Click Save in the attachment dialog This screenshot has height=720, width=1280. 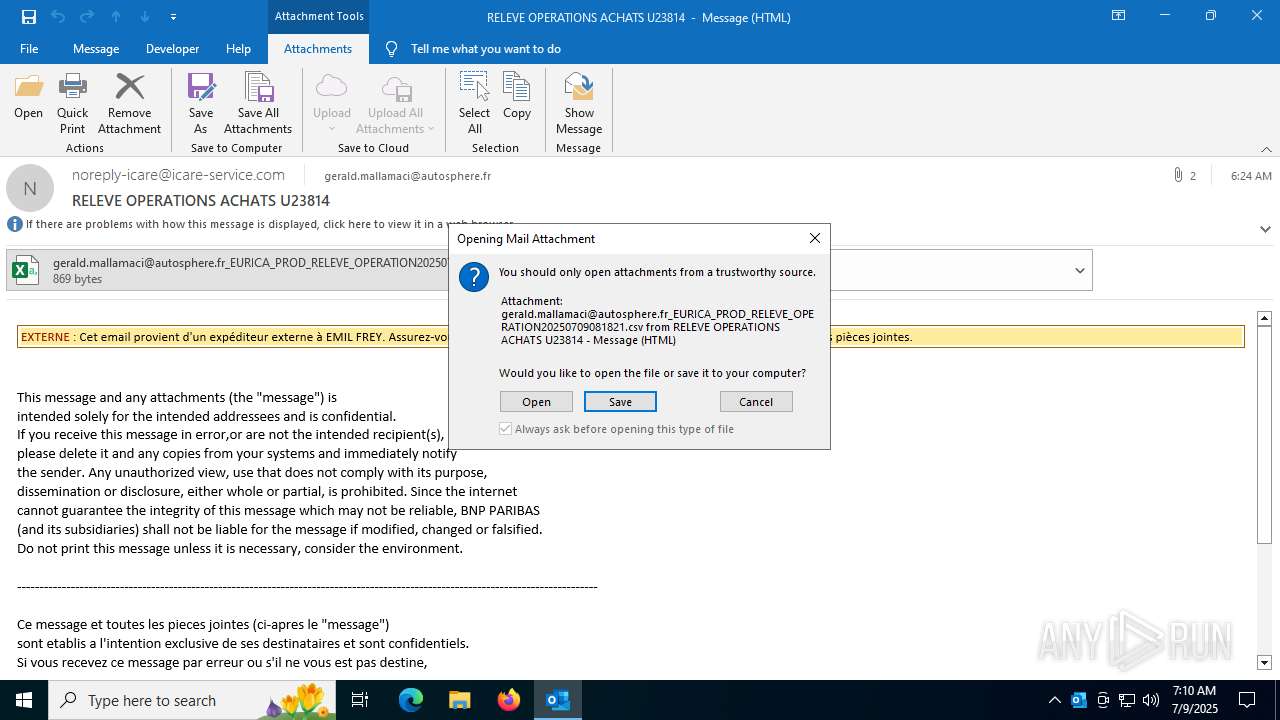[620, 402]
